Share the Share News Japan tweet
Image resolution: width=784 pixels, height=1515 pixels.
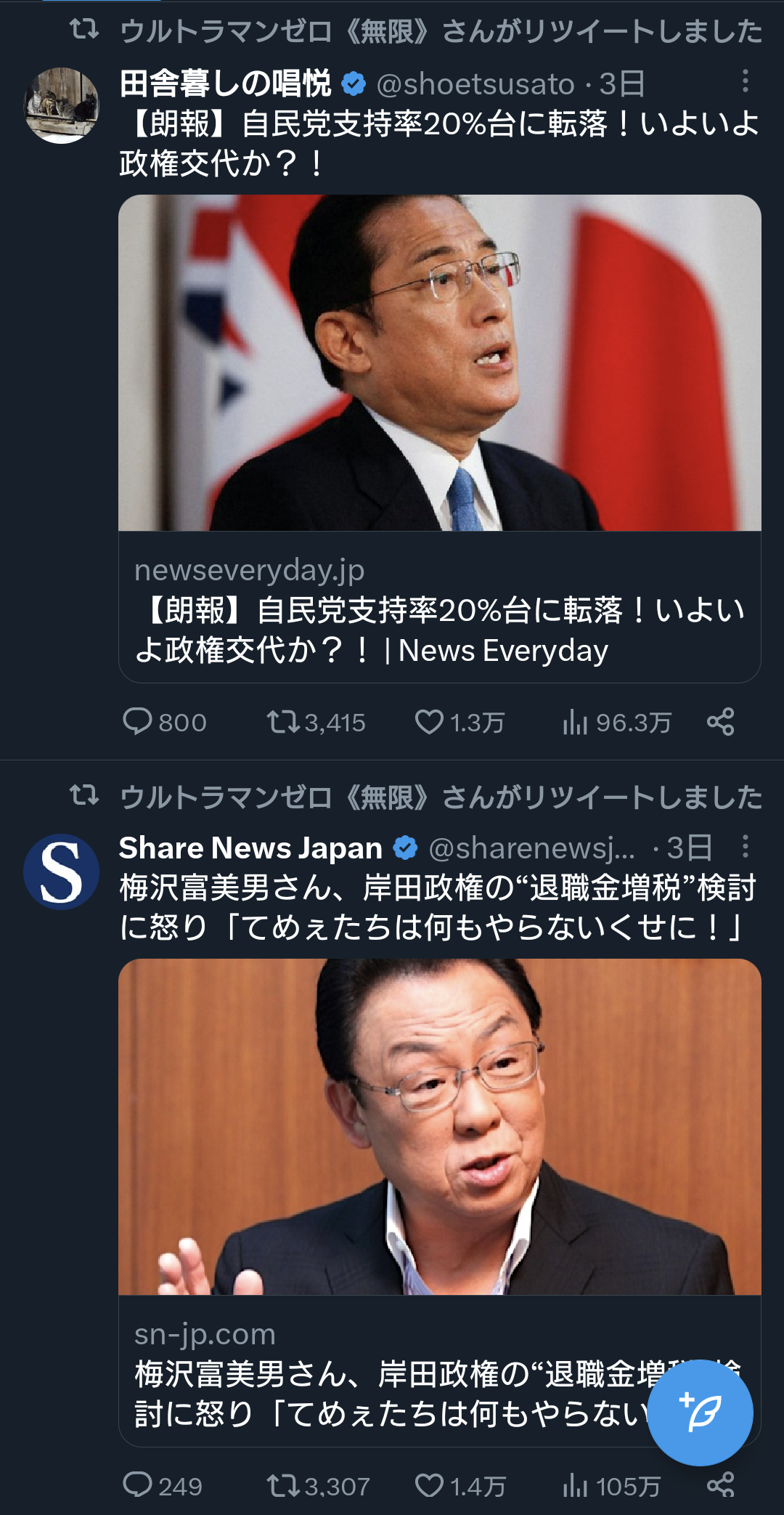tap(721, 1486)
